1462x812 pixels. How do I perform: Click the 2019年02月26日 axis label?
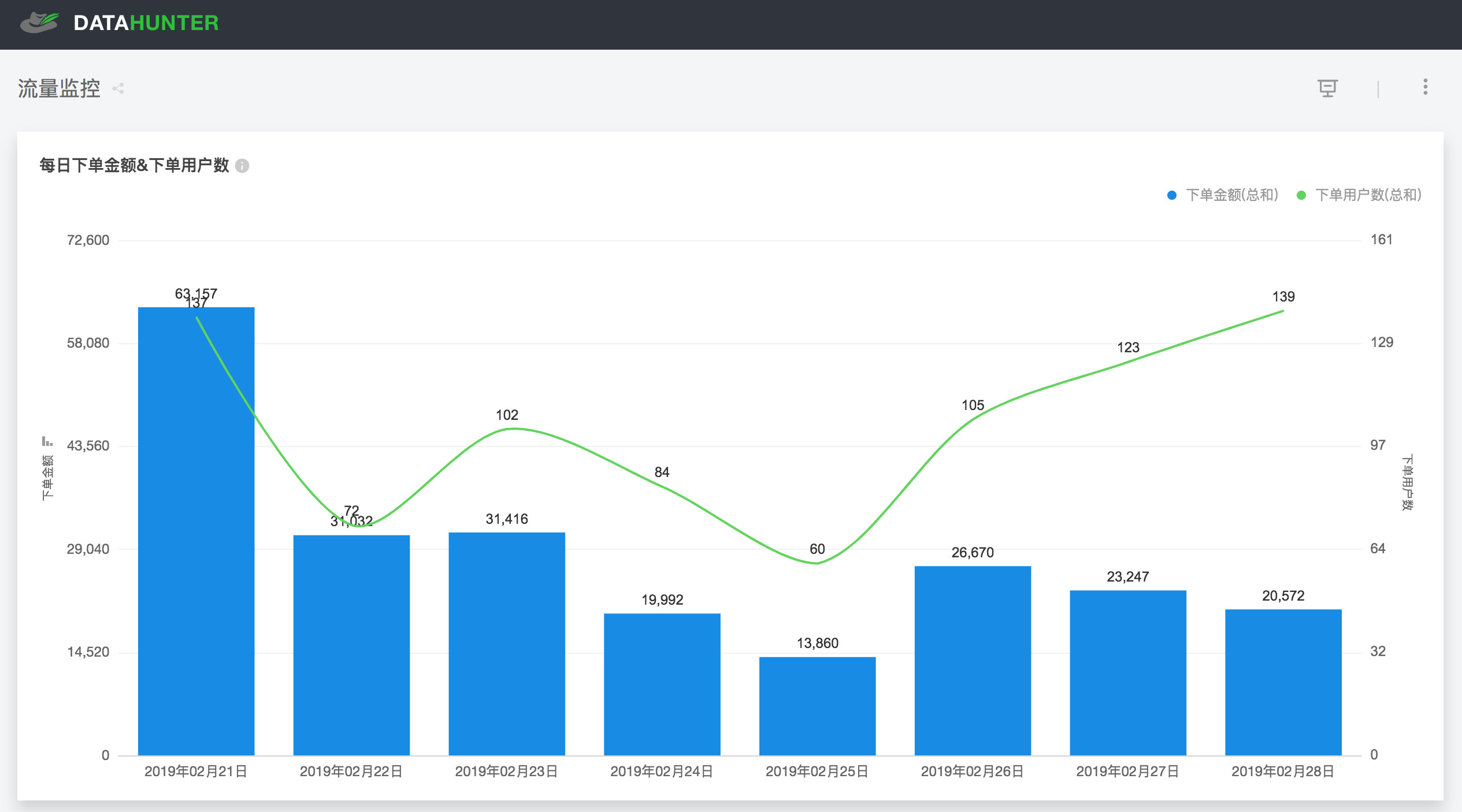pos(973,772)
